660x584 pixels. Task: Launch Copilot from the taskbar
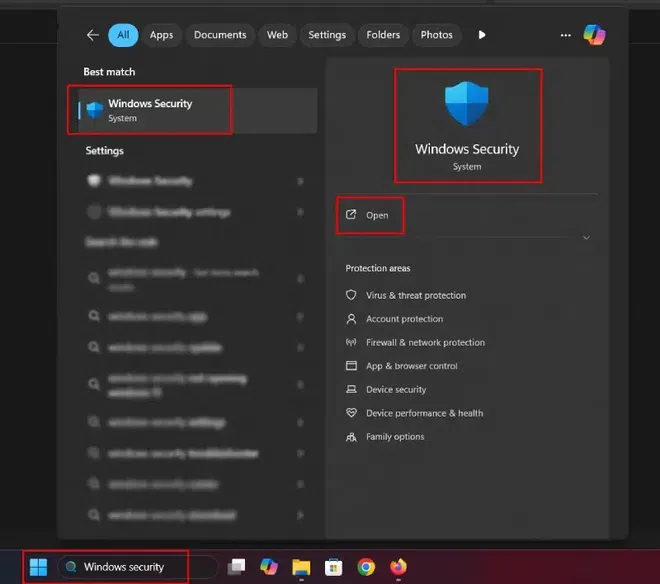(x=269, y=567)
